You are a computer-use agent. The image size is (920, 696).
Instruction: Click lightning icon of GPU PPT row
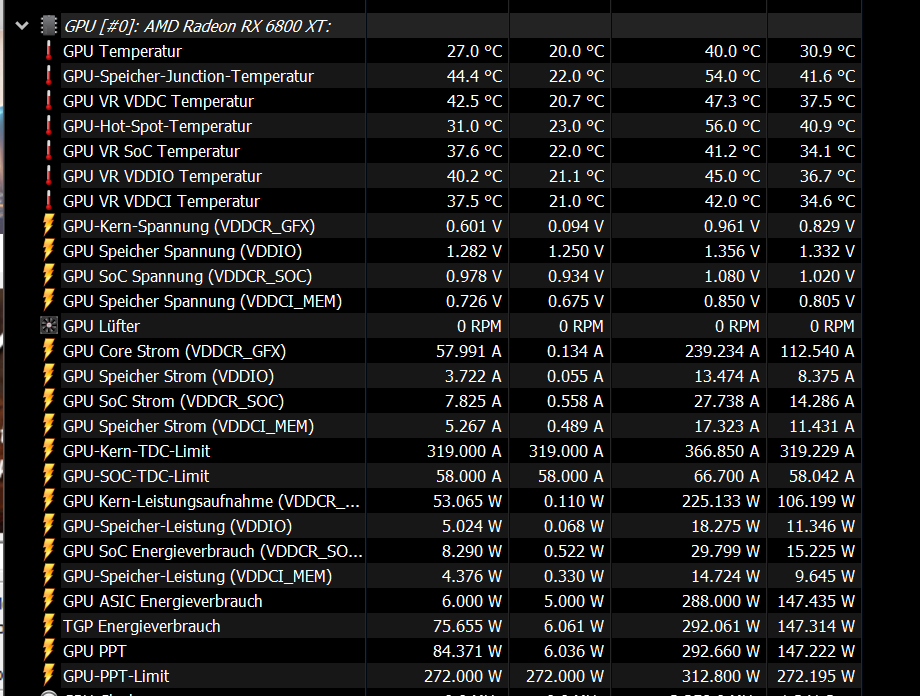tap(49, 651)
